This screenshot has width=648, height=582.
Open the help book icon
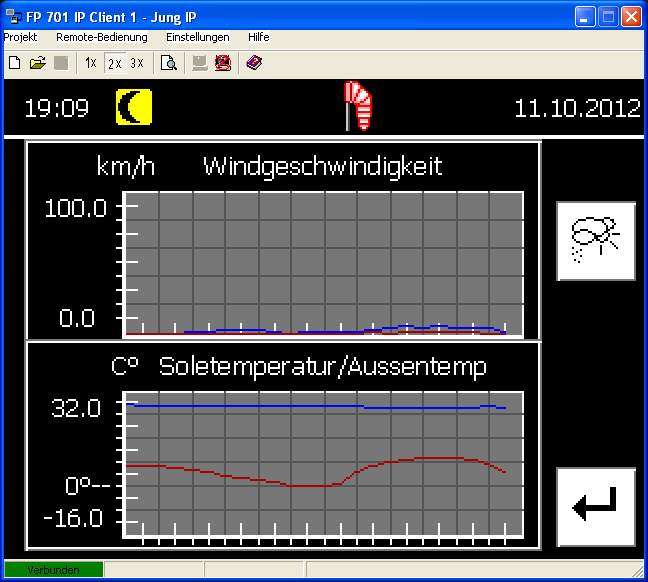[x=254, y=63]
